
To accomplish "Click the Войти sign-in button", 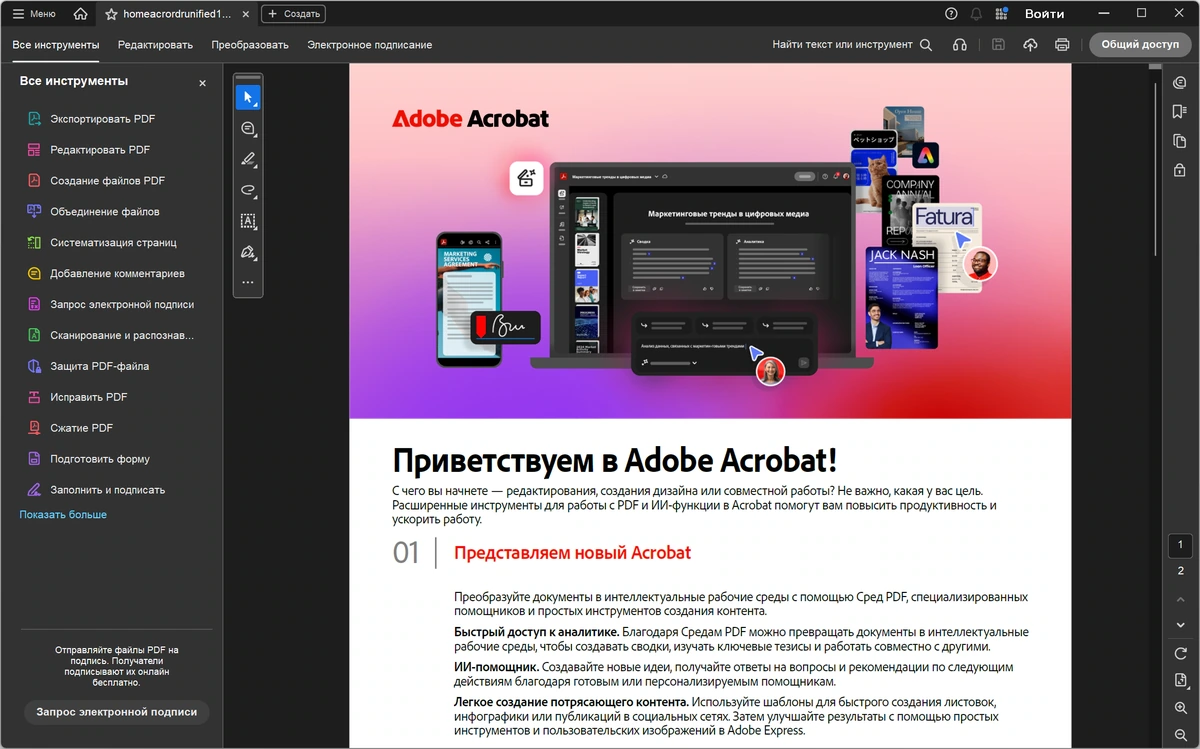I will point(1045,14).
